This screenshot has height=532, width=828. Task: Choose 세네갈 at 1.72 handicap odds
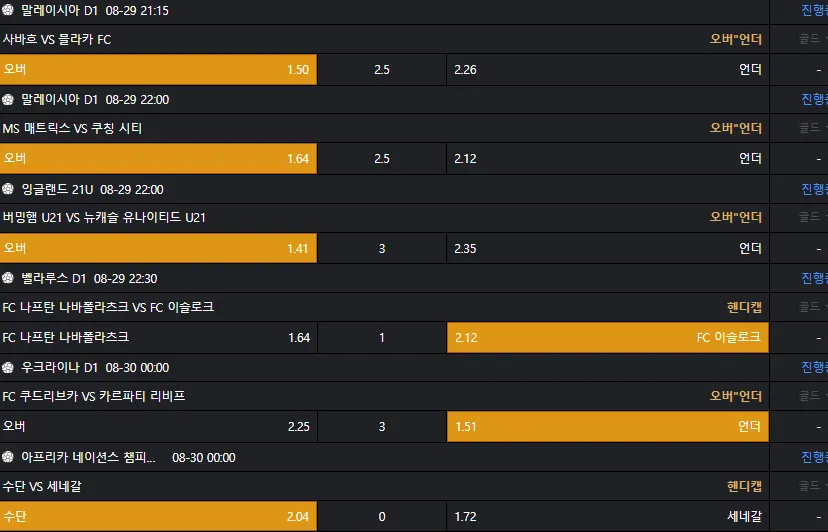(x=608, y=516)
